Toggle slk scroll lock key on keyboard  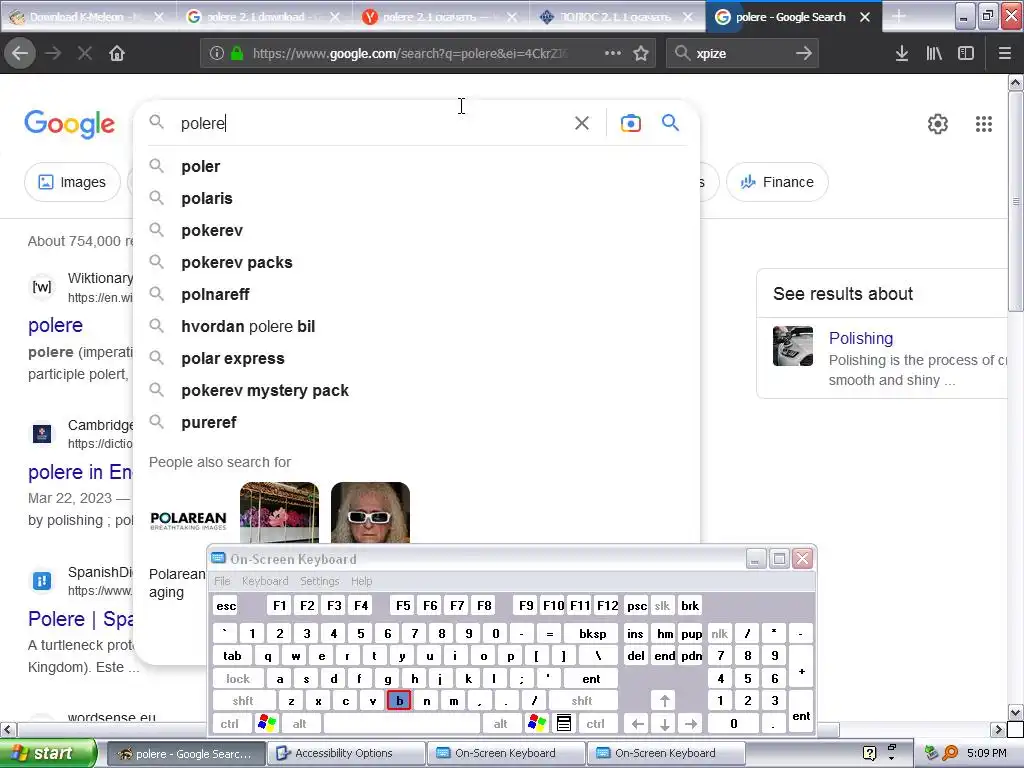(x=662, y=605)
